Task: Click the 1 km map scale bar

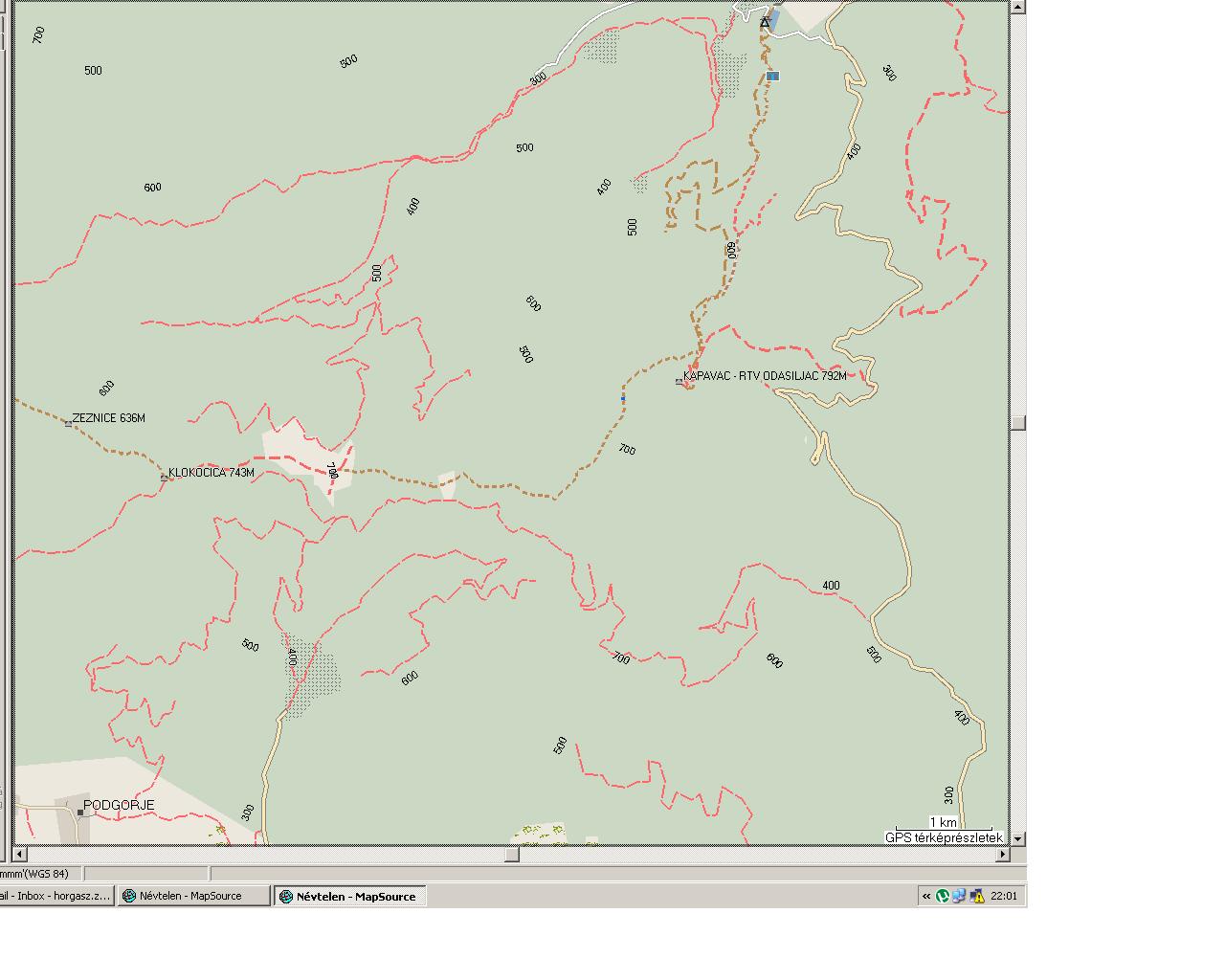Action: pyautogui.click(x=944, y=823)
